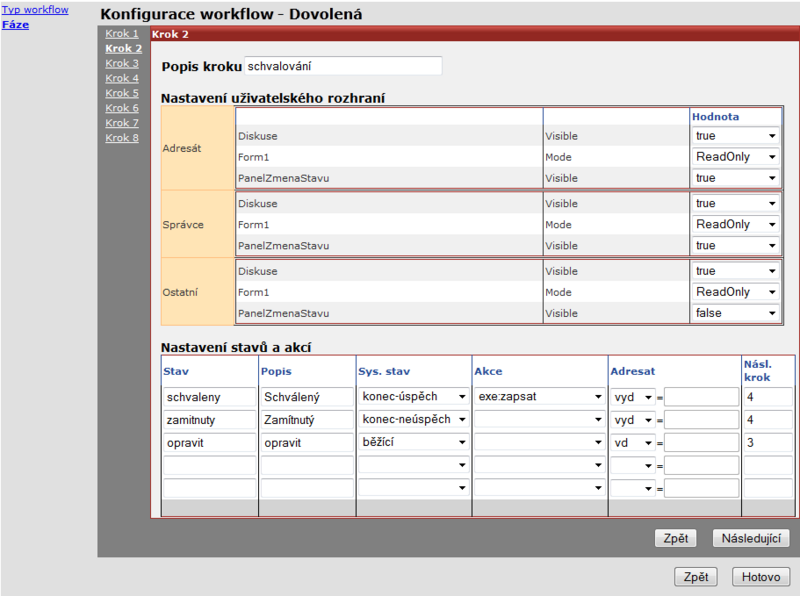Click the Následující button
The image size is (800, 596).
pos(751,538)
